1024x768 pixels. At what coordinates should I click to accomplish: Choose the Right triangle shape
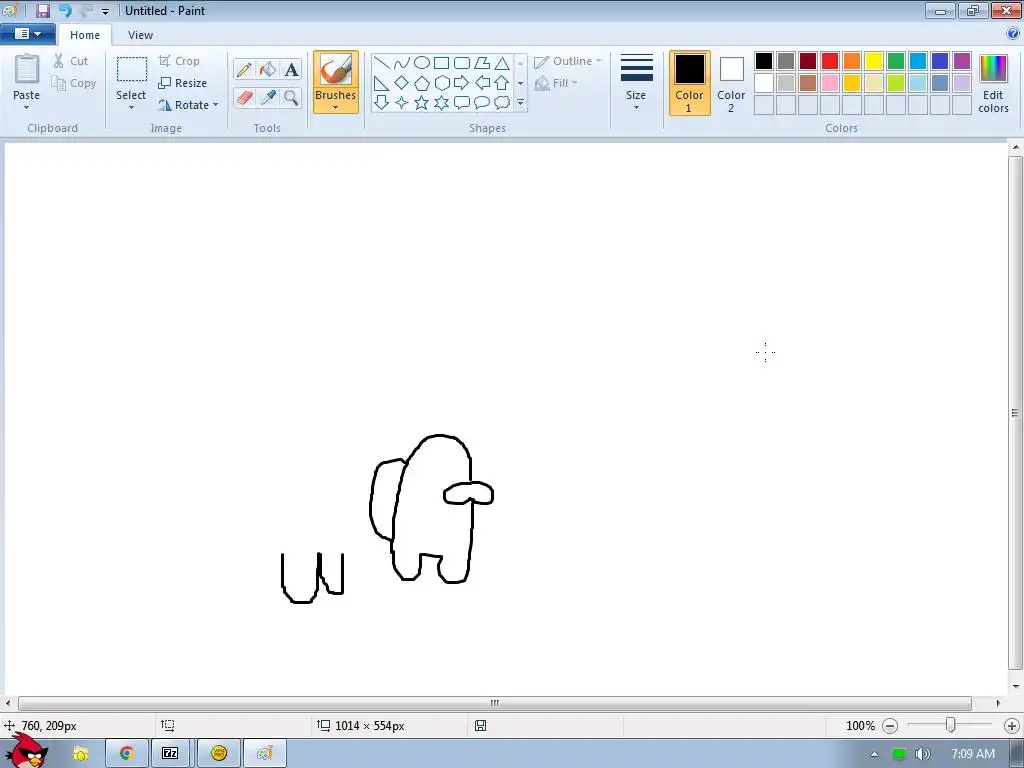pyautogui.click(x=381, y=83)
